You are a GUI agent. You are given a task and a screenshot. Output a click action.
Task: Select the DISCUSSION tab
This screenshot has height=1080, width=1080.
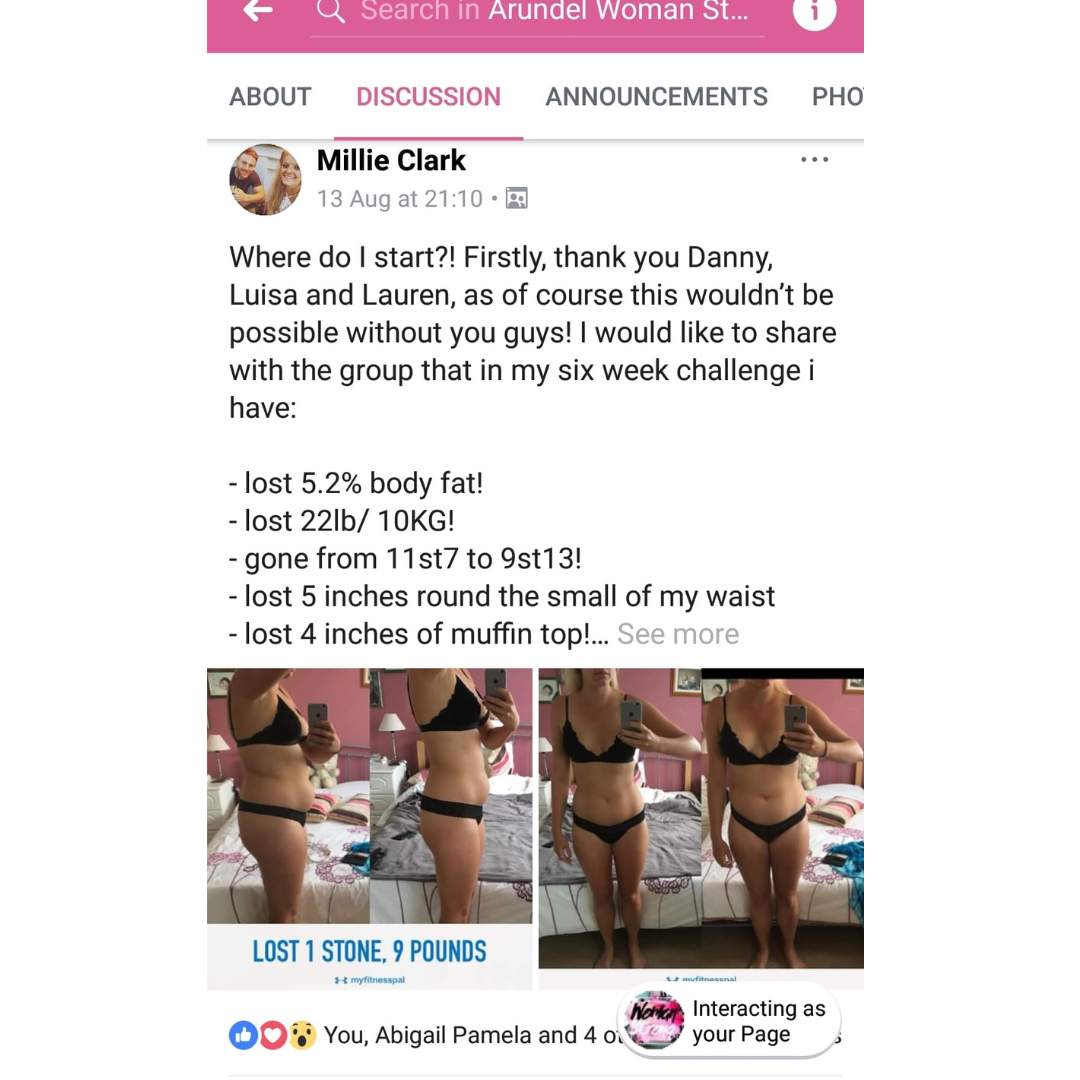pos(428,97)
